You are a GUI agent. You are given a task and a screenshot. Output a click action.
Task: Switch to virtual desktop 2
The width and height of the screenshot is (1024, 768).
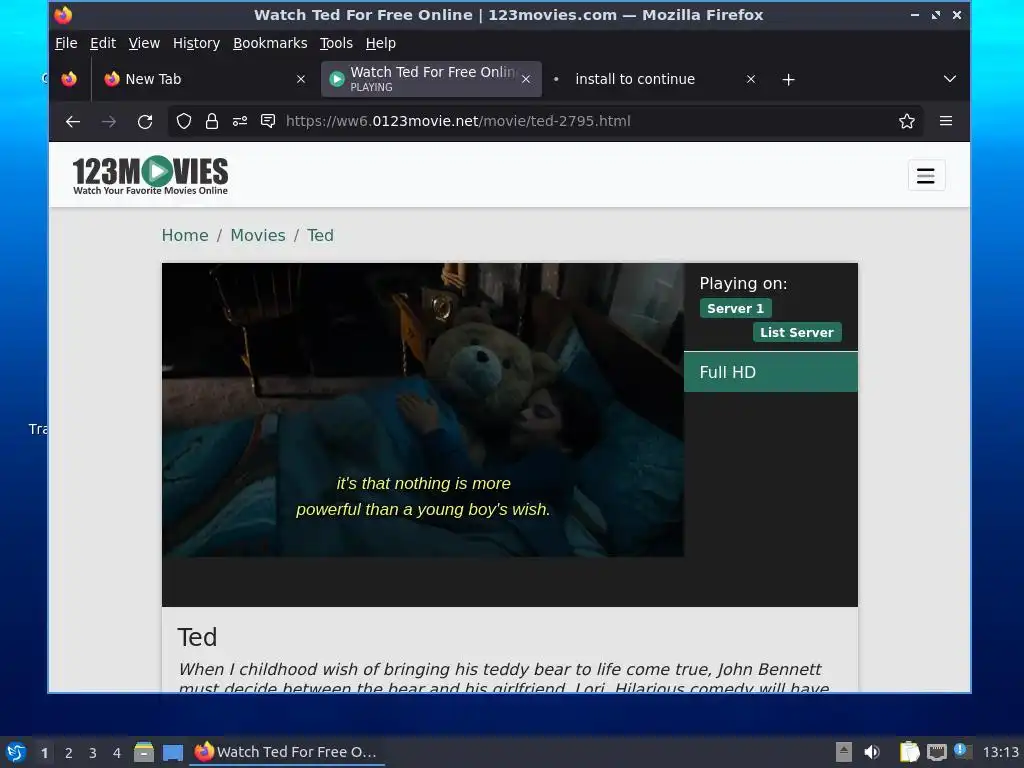point(69,753)
